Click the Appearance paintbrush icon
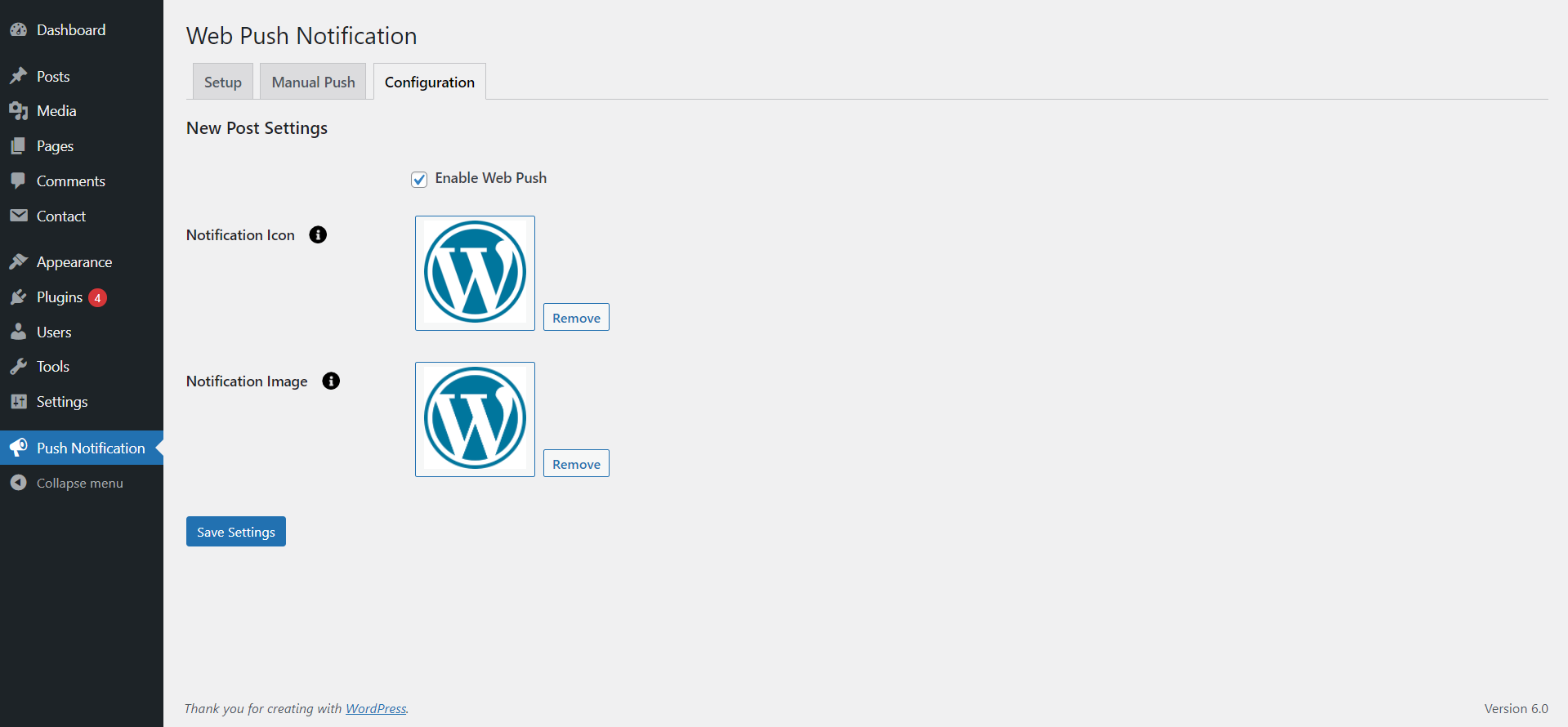Image resolution: width=1568 pixels, height=727 pixels. [x=19, y=262]
